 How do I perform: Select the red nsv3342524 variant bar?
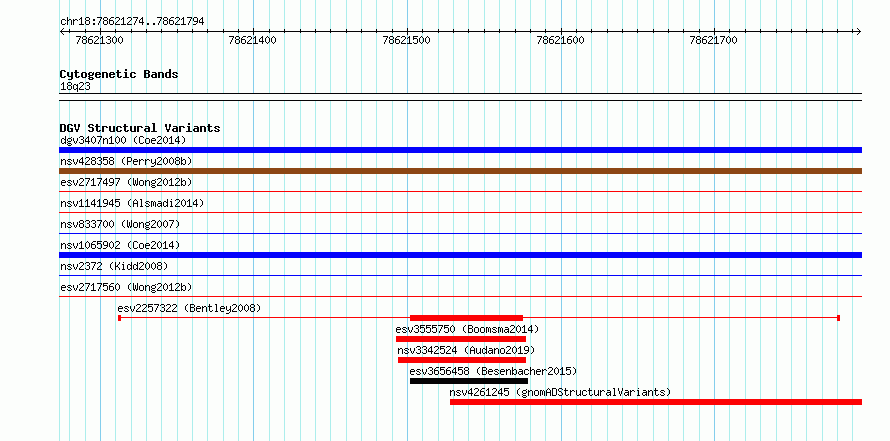(462, 360)
